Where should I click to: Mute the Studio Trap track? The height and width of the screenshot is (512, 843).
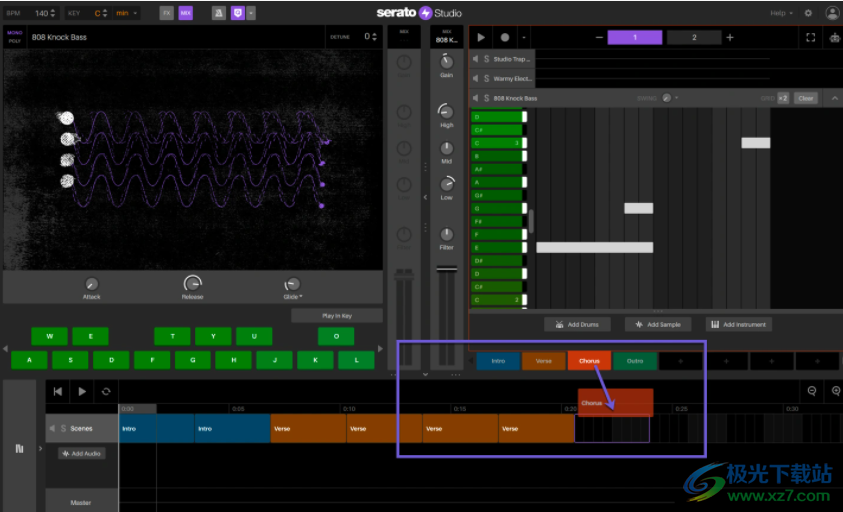coord(475,59)
